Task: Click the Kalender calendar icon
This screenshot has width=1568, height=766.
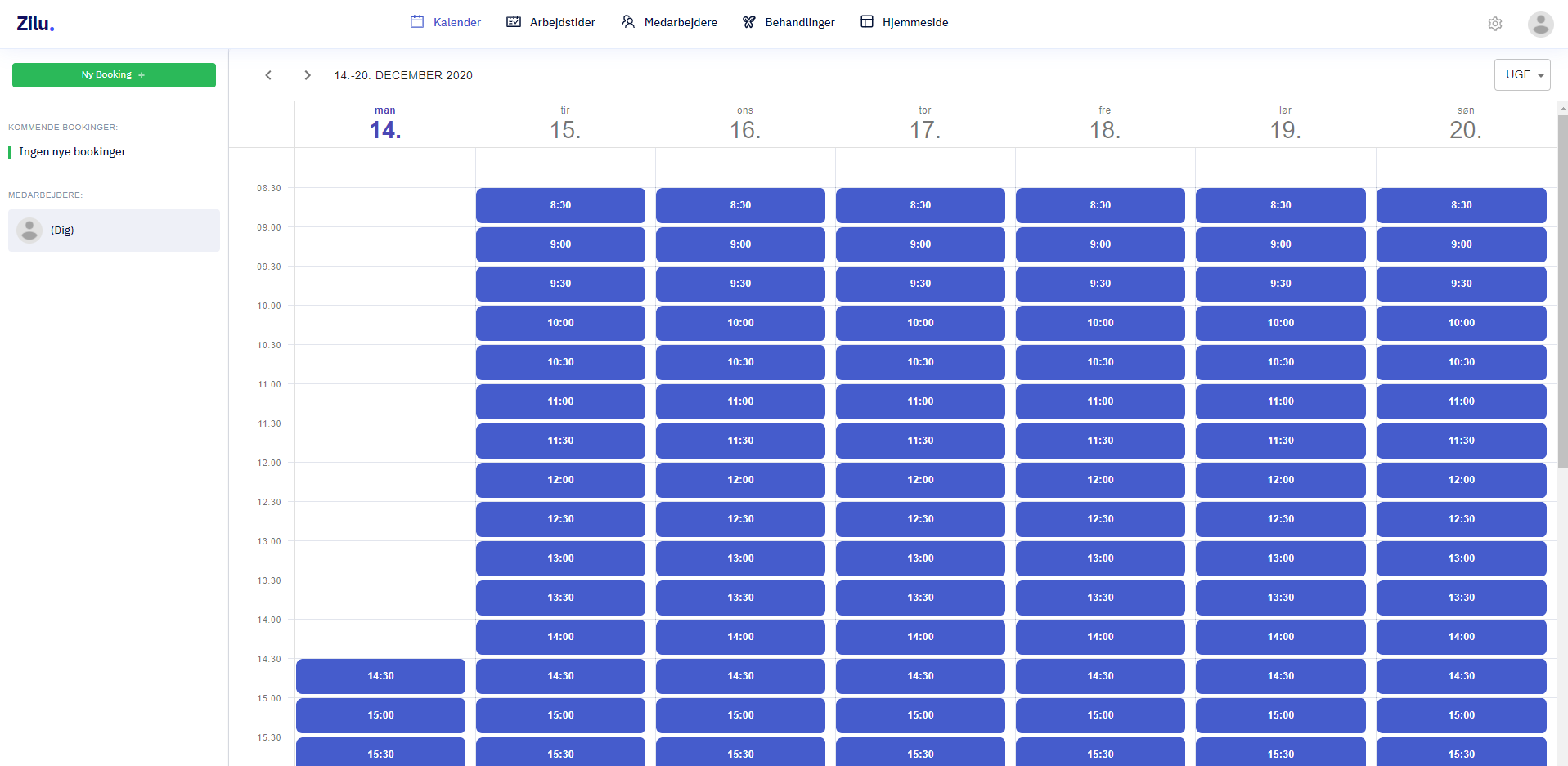Action: tap(417, 22)
